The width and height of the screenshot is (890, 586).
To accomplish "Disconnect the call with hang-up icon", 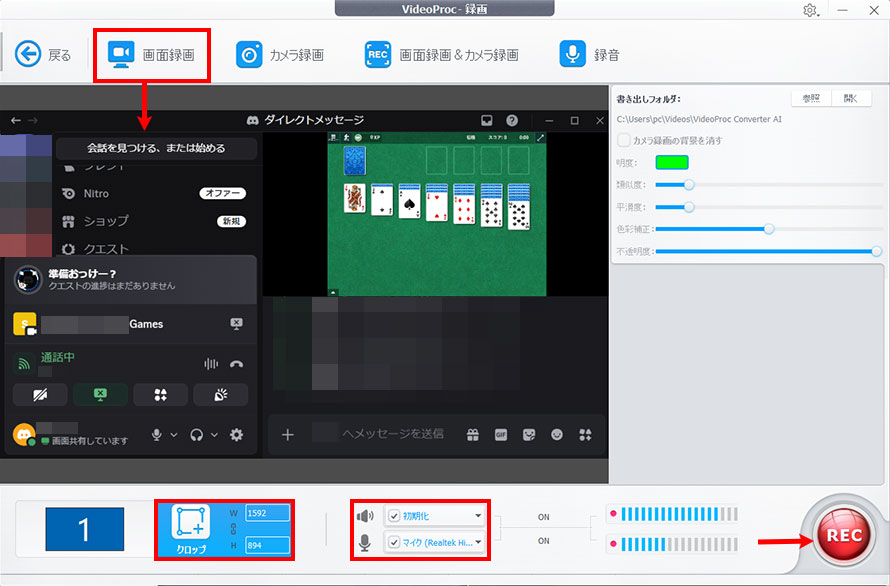I will coord(237,364).
